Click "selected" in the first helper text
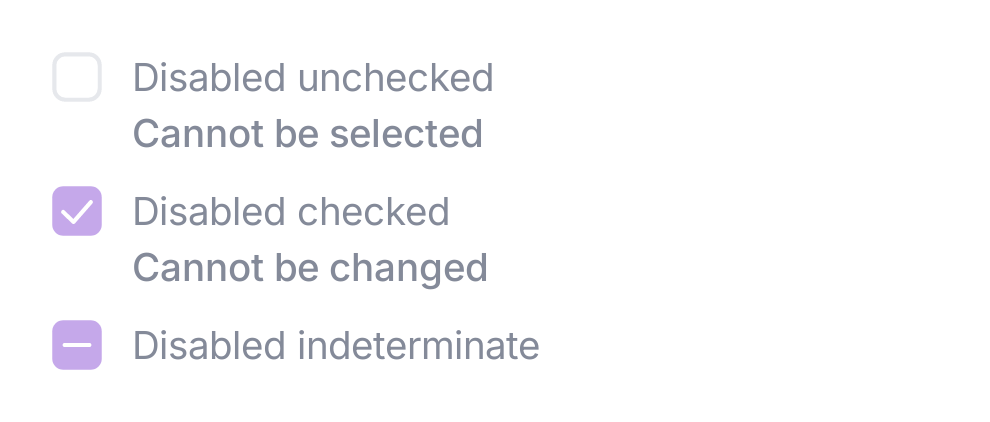990x422 pixels. tap(407, 134)
